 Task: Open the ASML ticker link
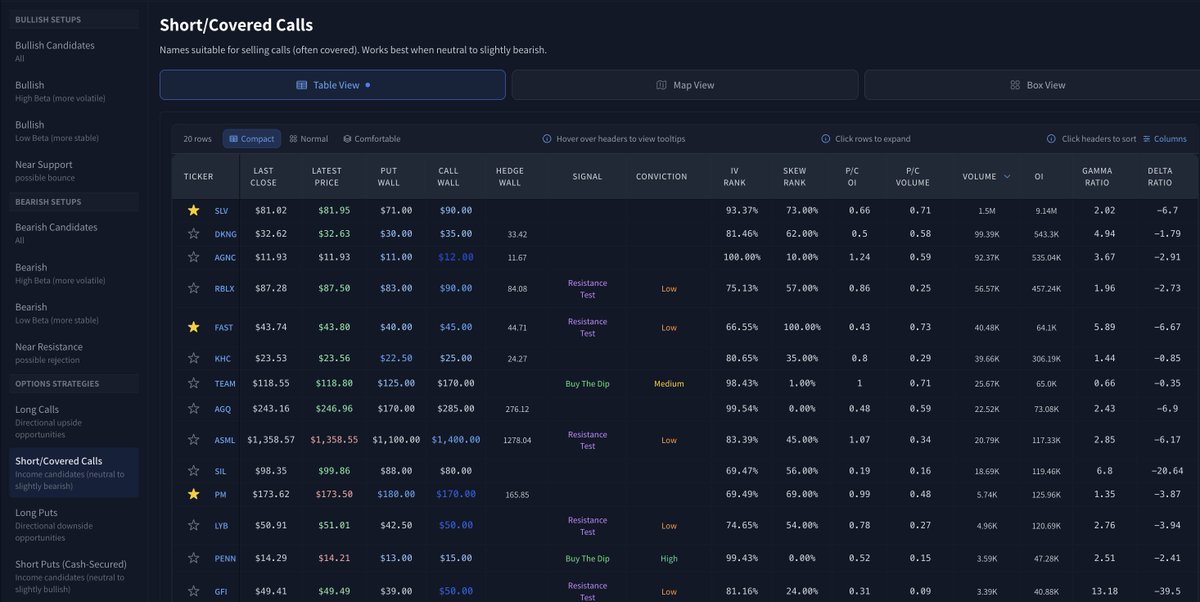225,439
